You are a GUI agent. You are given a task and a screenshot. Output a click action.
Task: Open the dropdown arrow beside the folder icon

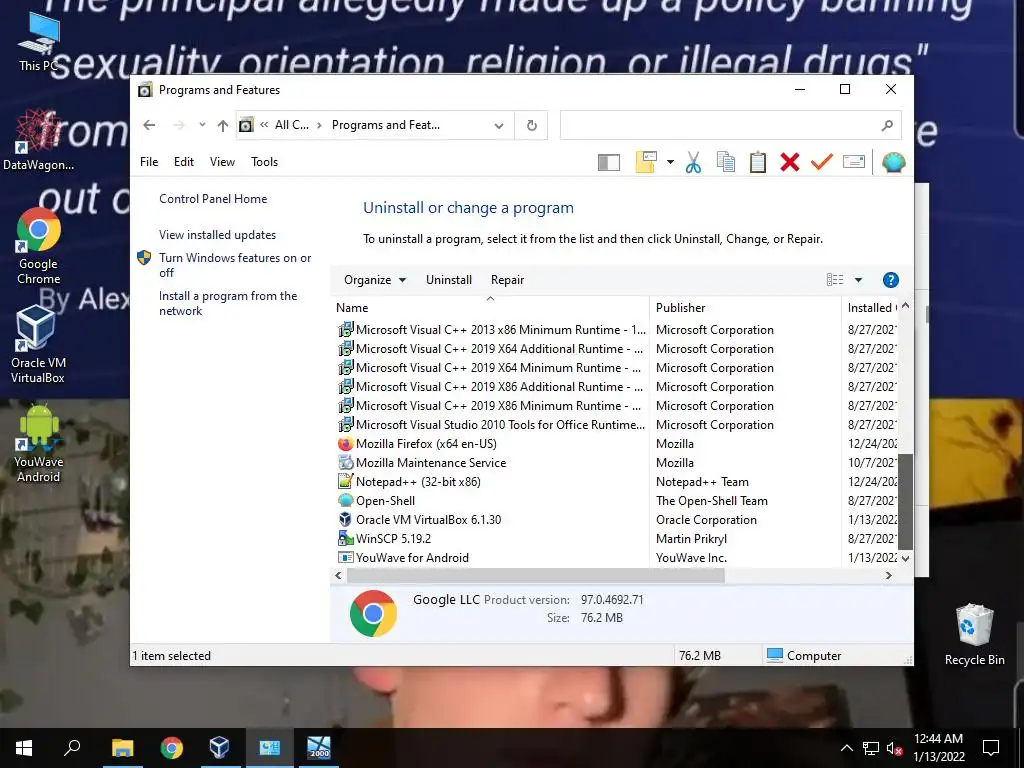(x=670, y=162)
